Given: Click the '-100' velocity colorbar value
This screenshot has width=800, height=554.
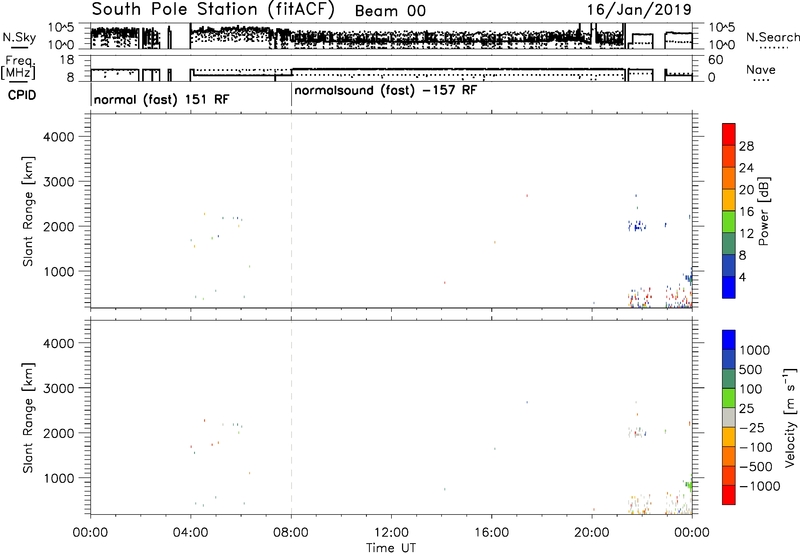Looking at the screenshot, I should [x=756, y=447].
